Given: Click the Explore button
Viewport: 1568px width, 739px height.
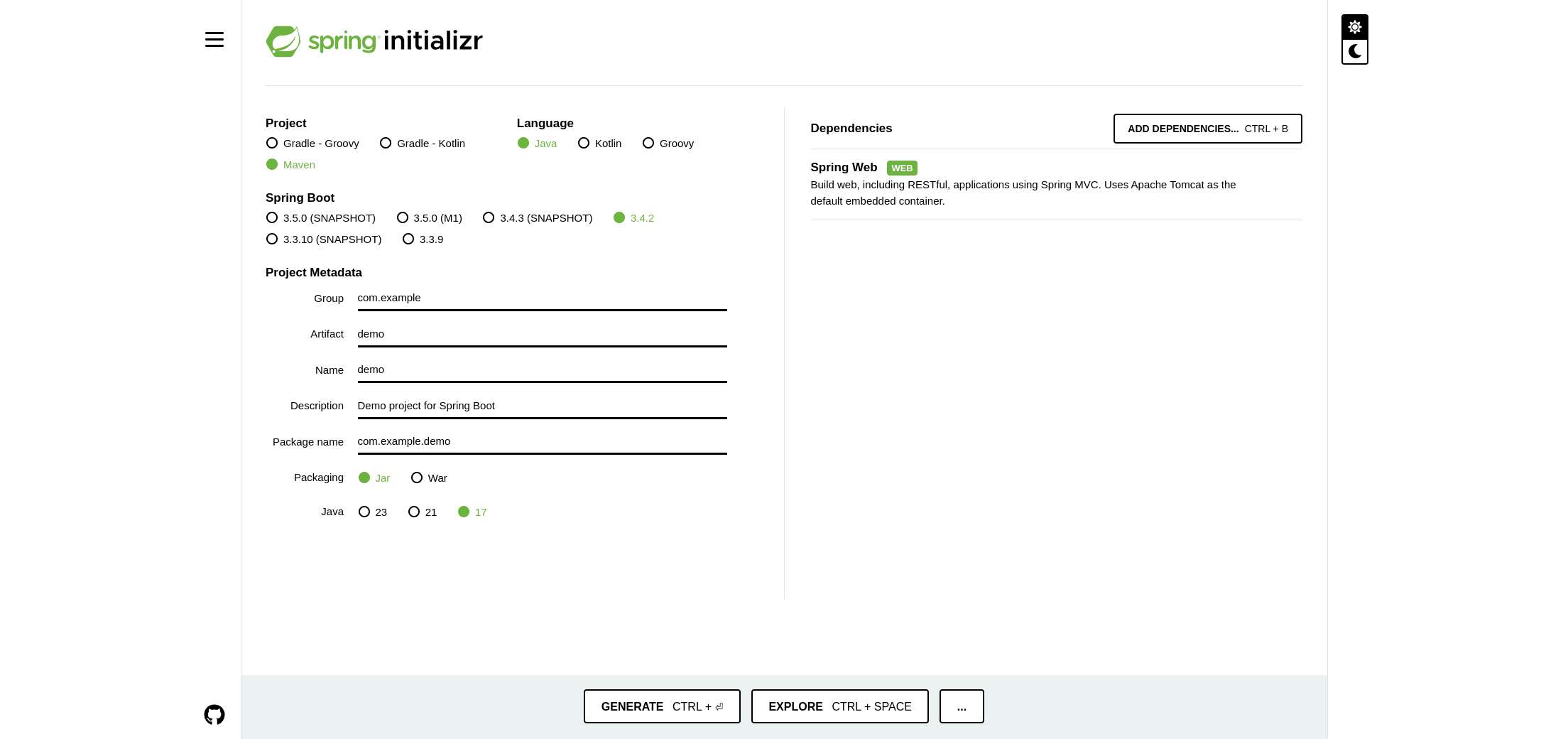Looking at the screenshot, I should (x=840, y=706).
